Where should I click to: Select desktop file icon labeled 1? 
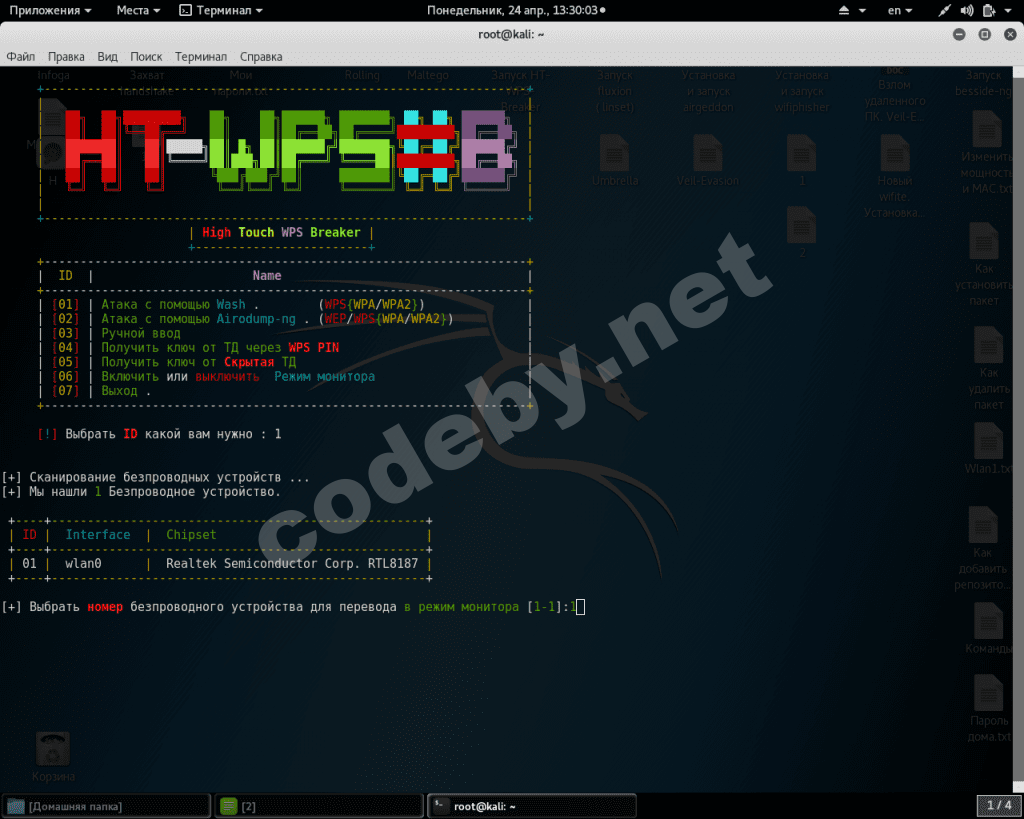[801, 161]
